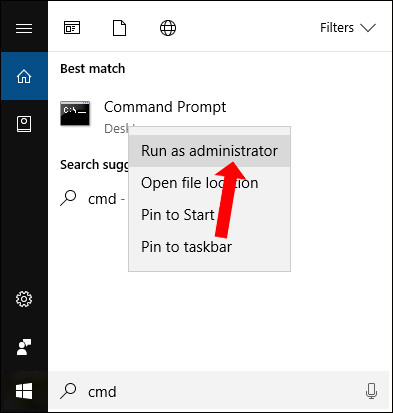Filter search results by Documents icon

click(119, 28)
